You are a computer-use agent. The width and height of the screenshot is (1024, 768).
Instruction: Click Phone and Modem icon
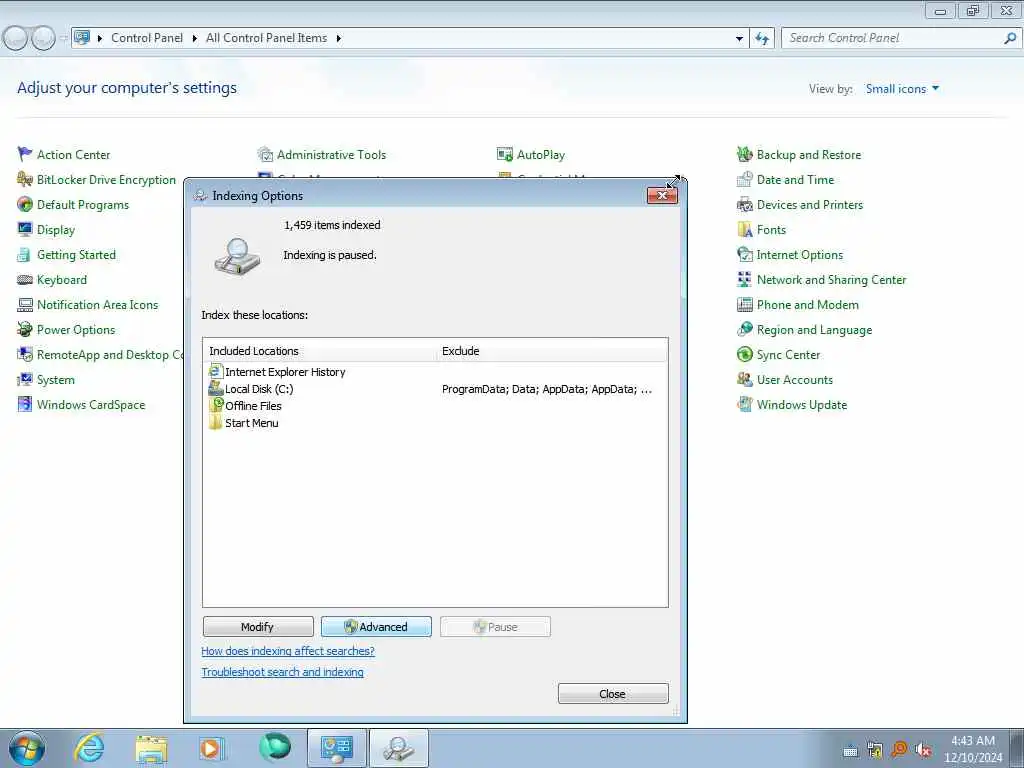point(744,304)
